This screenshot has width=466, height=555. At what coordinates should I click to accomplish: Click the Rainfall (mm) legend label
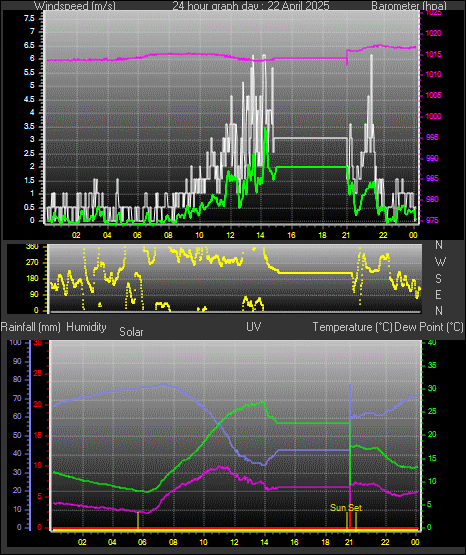[x=30, y=327]
